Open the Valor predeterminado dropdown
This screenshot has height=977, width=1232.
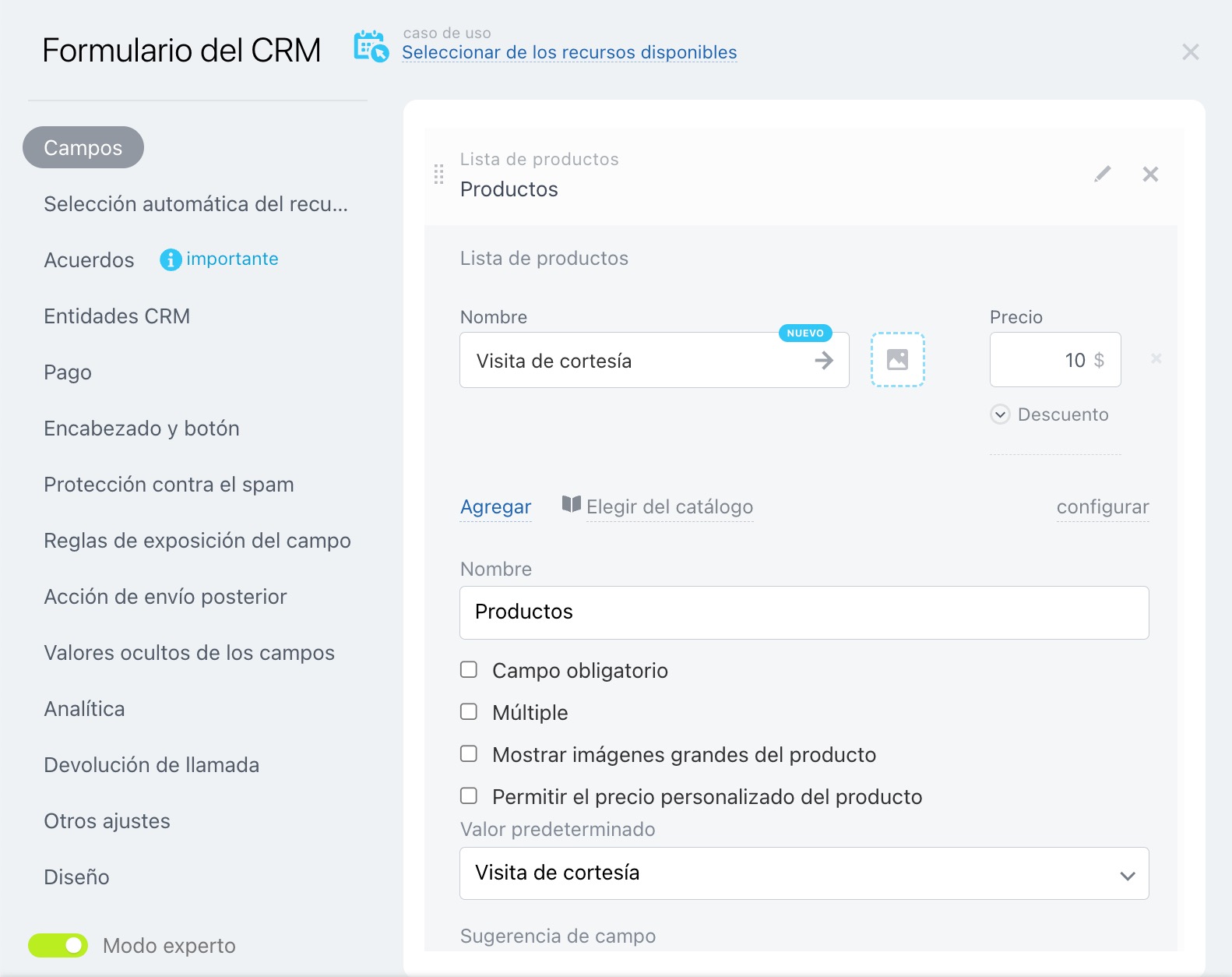click(804, 873)
